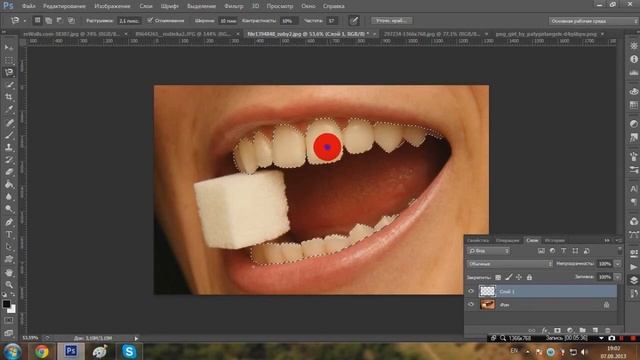Collapse the panel with double arrows
This screenshot has height=360, width=640.
click(x=607, y=240)
